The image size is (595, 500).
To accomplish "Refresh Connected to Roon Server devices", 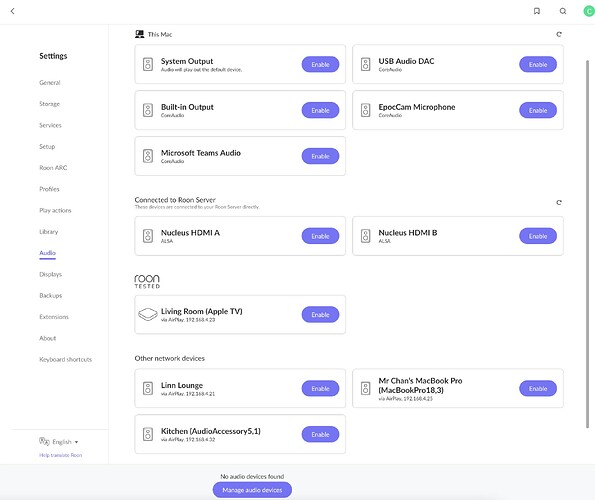I will pos(559,202).
